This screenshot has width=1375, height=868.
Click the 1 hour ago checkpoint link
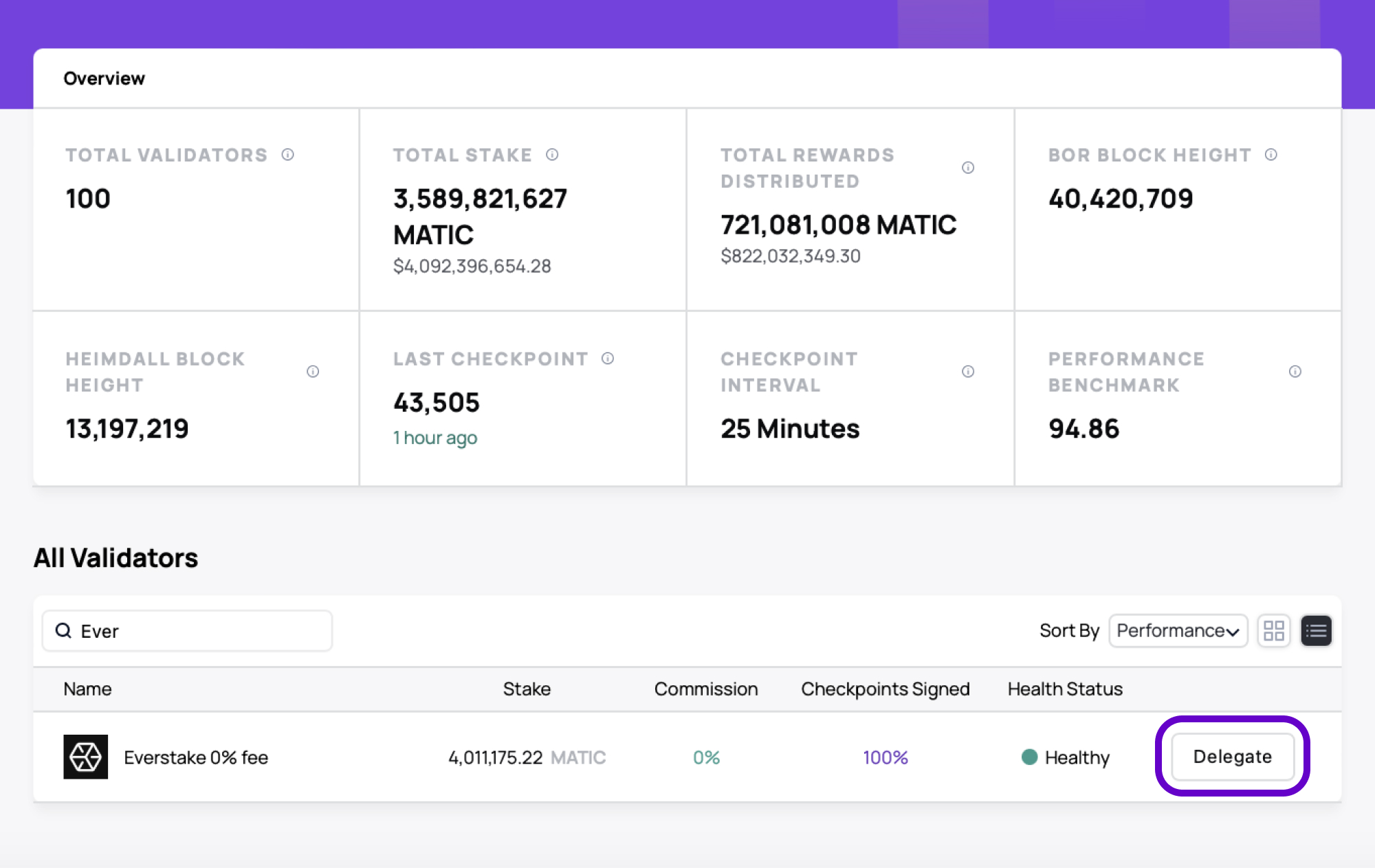[x=434, y=437]
